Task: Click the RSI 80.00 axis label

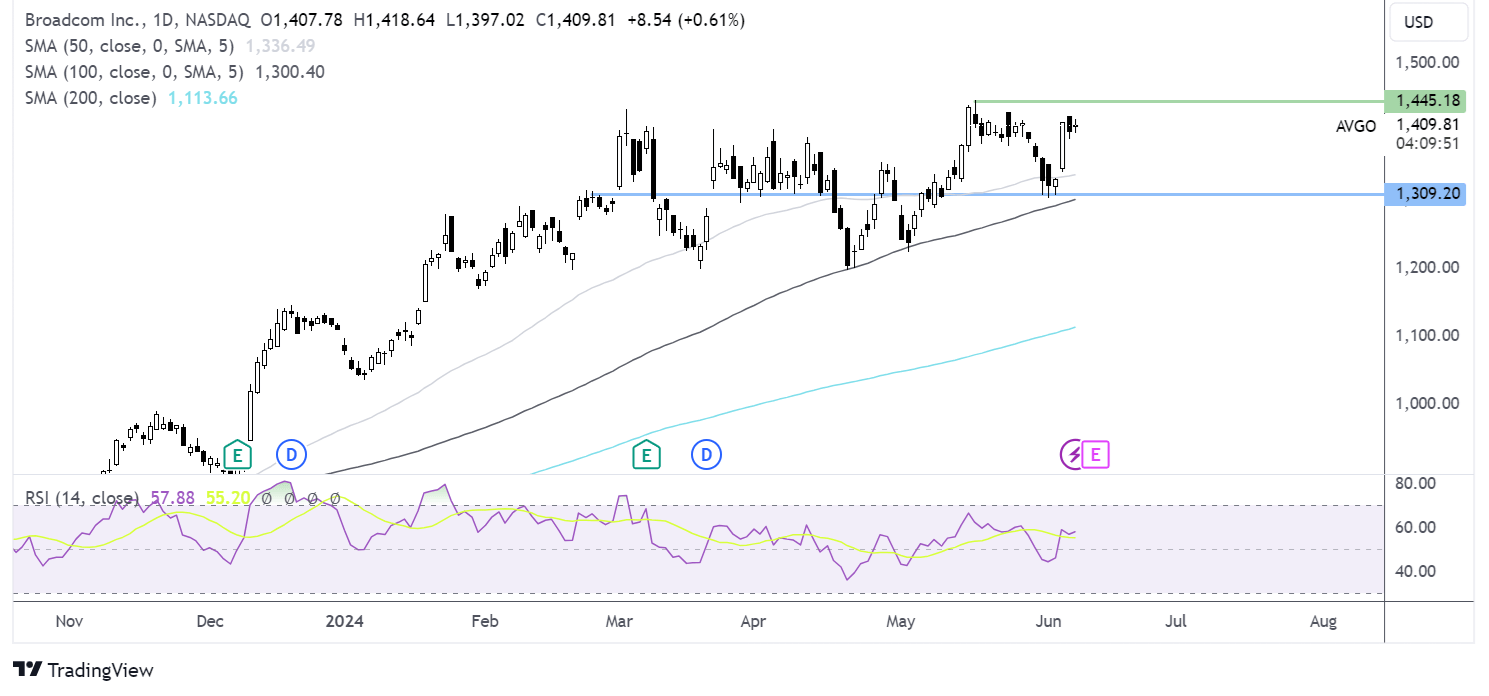Action: click(x=1414, y=483)
